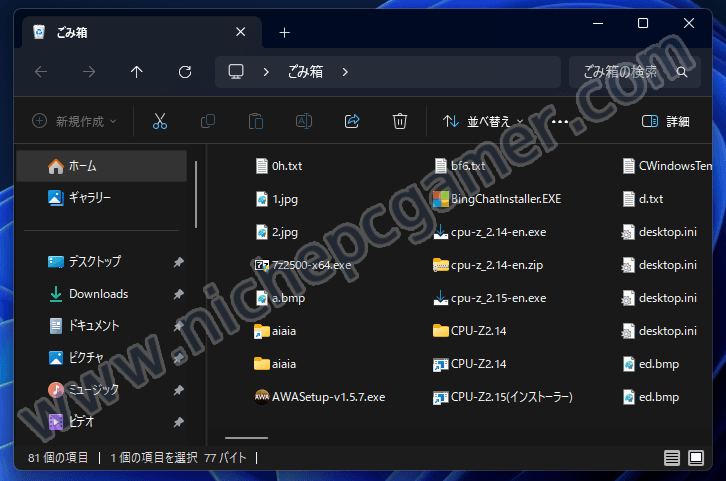726x481 pixels.
Task: Expand chevron after PC icon in address bar
Action: [x=266, y=72]
